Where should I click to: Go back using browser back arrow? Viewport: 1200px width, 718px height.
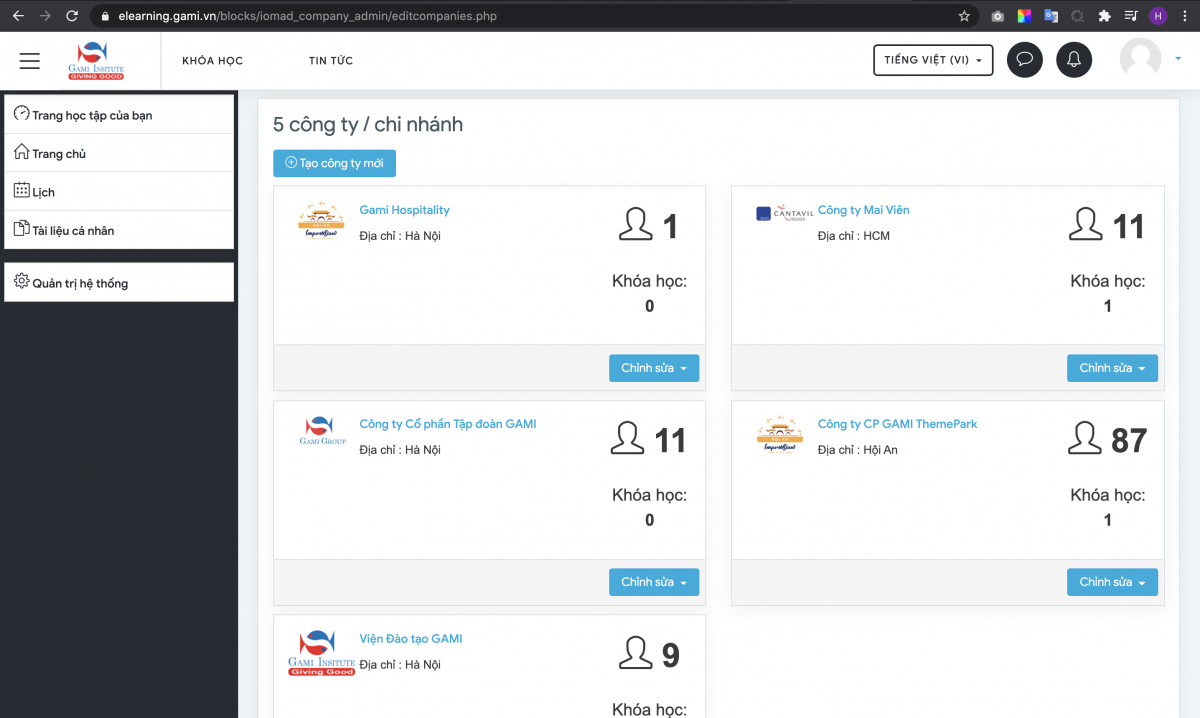[18, 16]
